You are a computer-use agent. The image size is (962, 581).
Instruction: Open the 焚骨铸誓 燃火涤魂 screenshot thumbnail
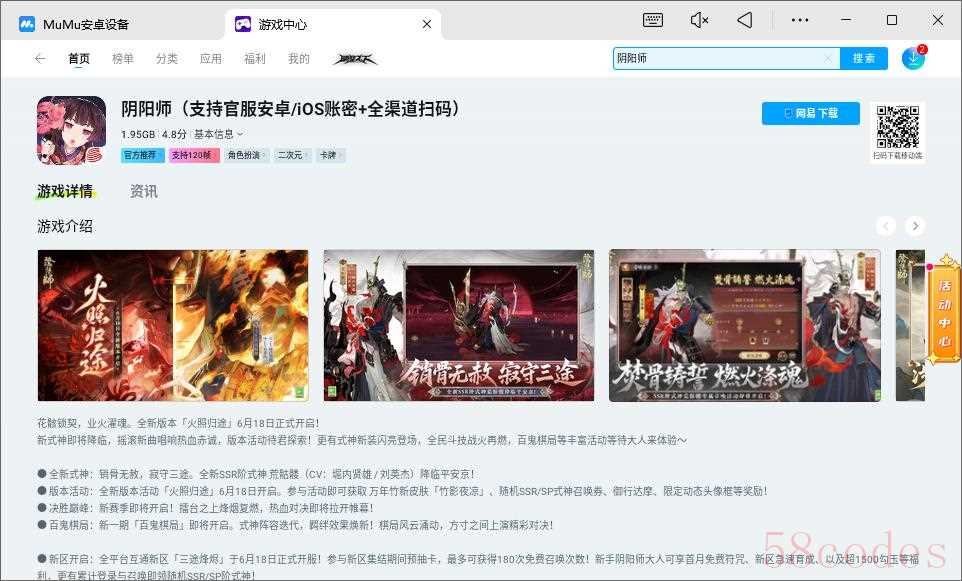(x=745, y=325)
